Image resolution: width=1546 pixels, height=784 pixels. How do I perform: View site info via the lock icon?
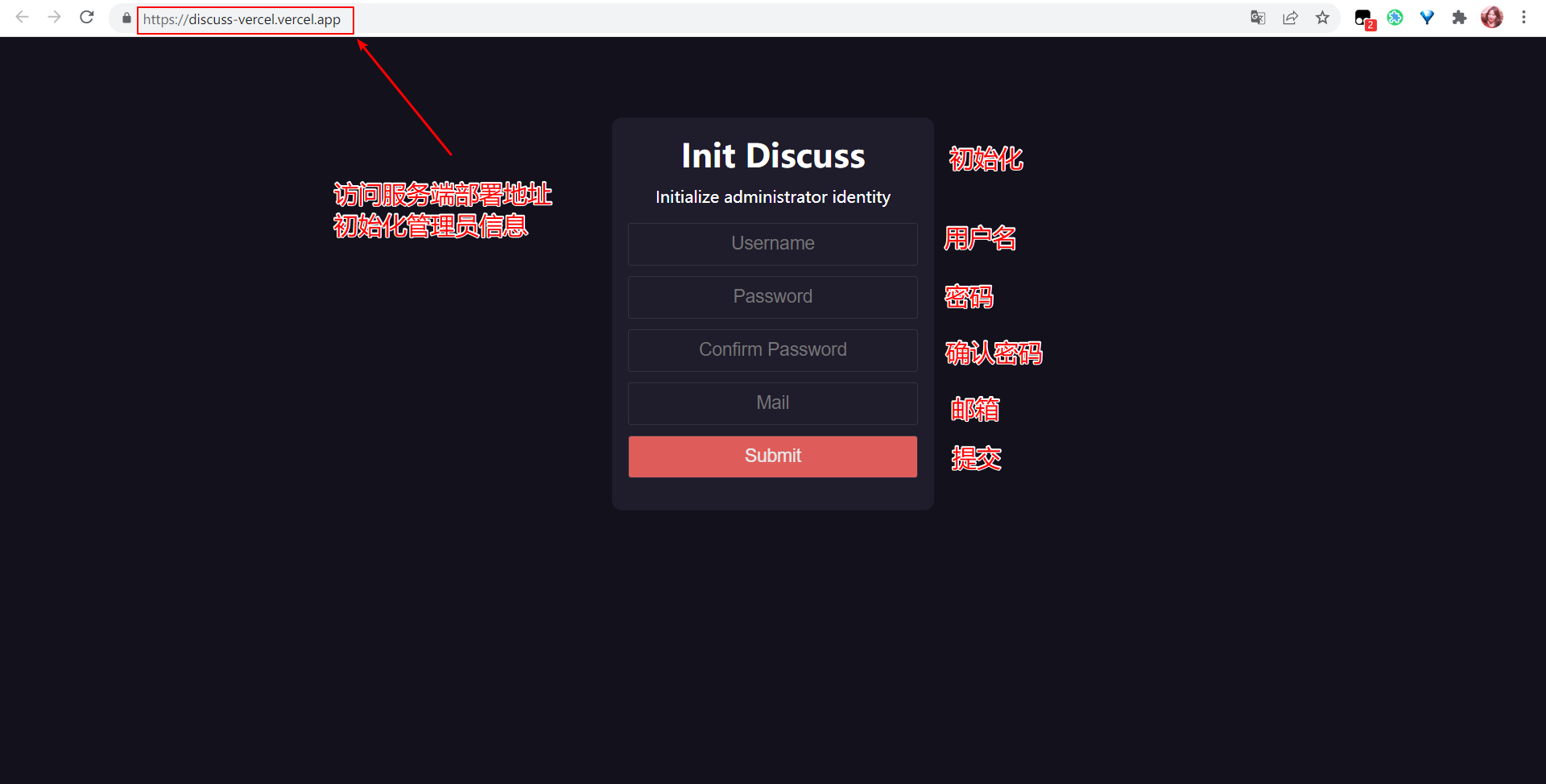point(126,19)
